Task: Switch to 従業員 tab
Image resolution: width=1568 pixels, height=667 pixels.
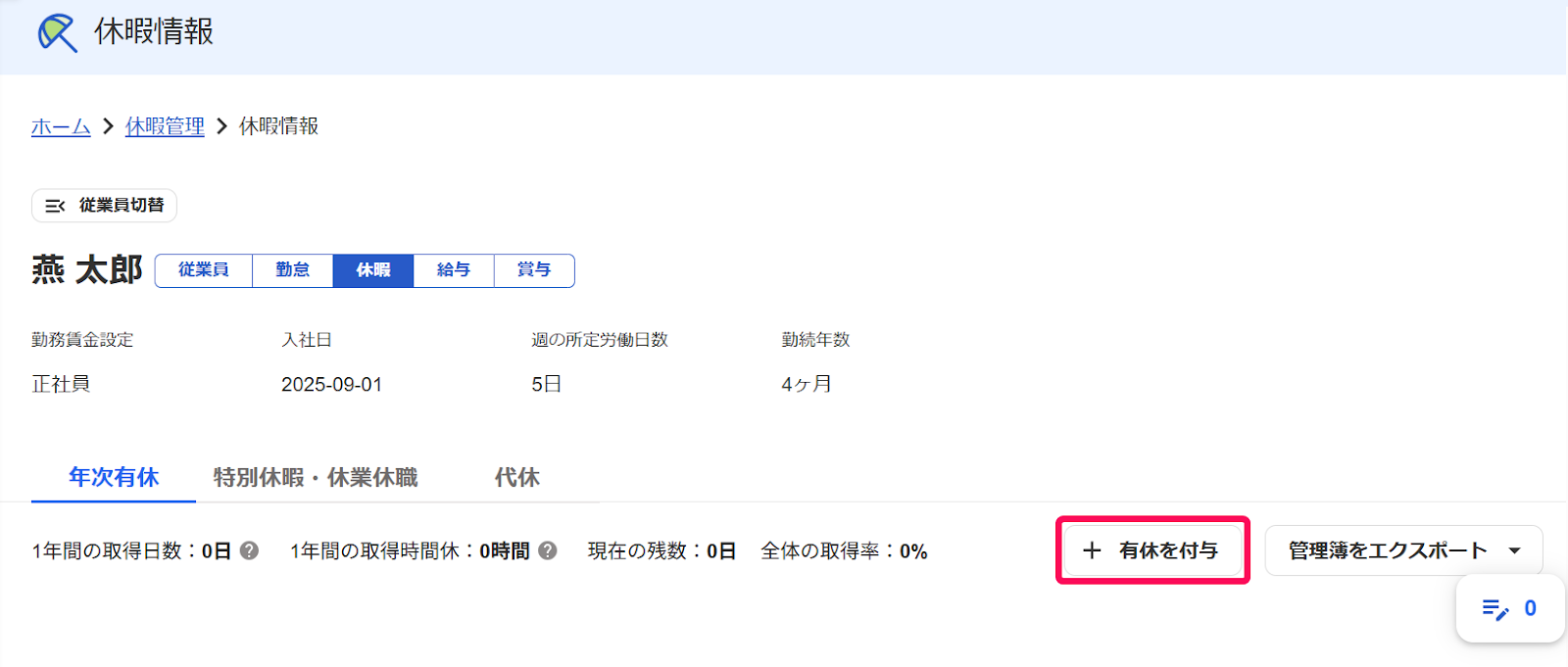Action: (204, 270)
